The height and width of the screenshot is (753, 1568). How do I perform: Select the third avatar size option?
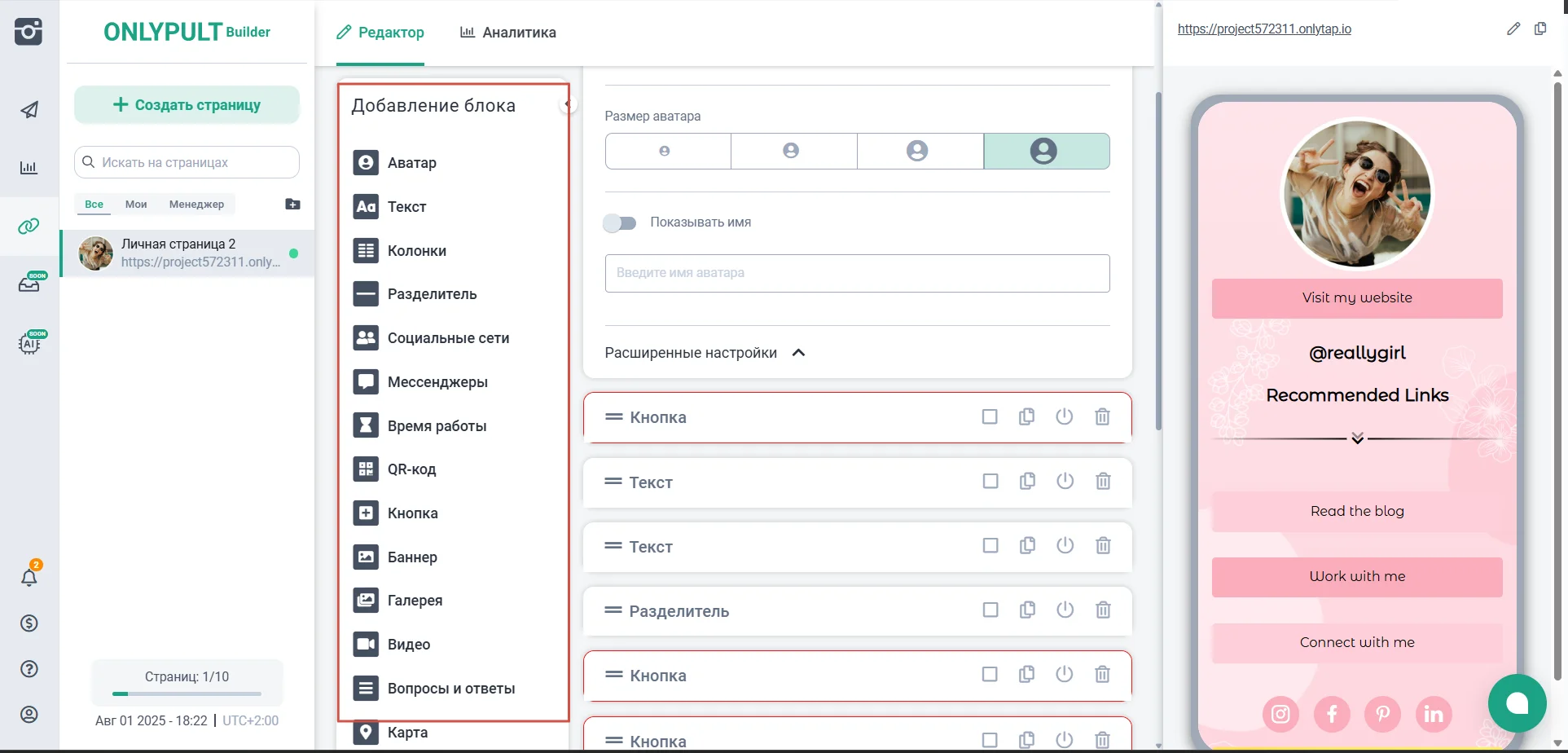point(920,151)
